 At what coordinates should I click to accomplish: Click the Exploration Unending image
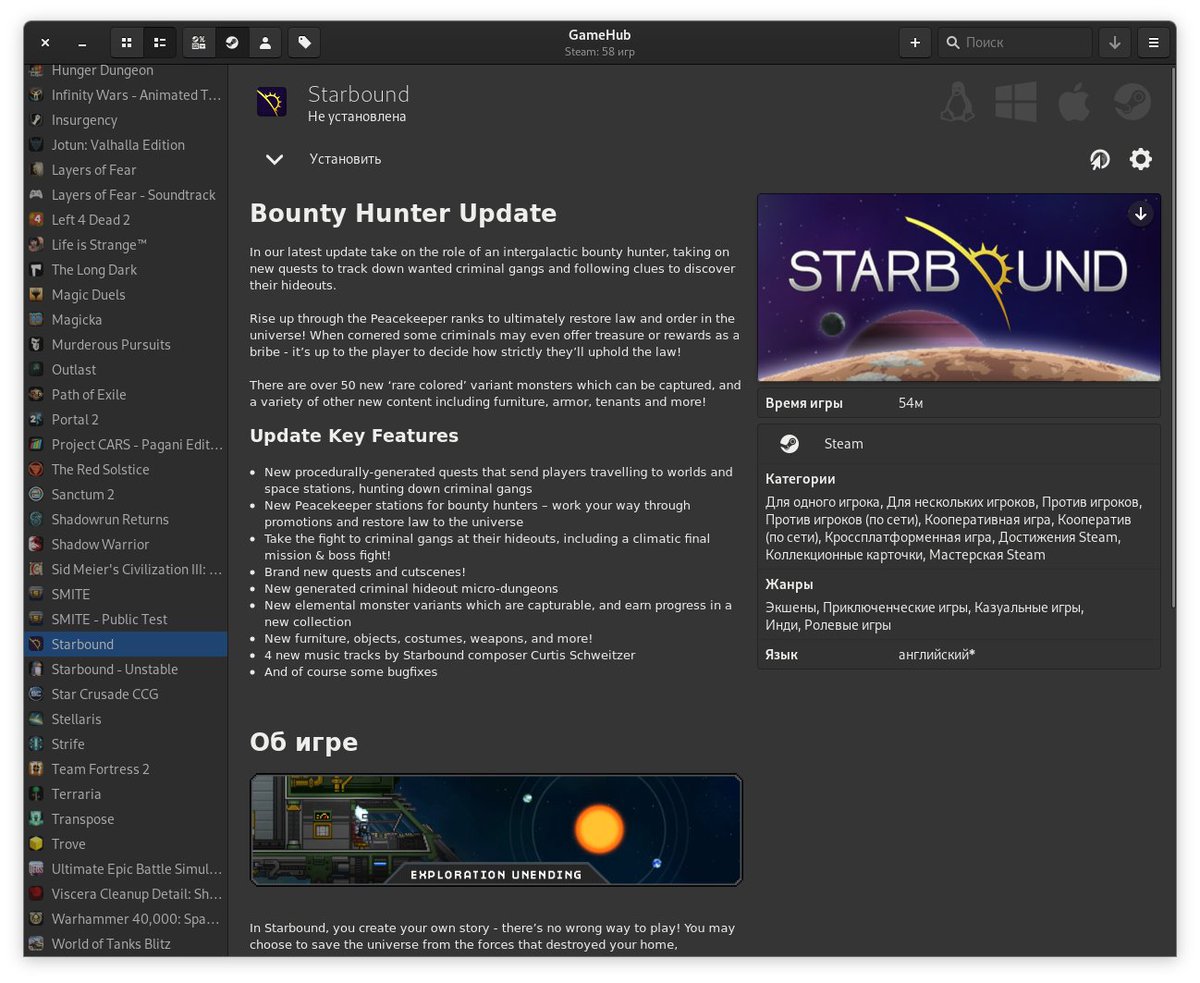coord(496,830)
